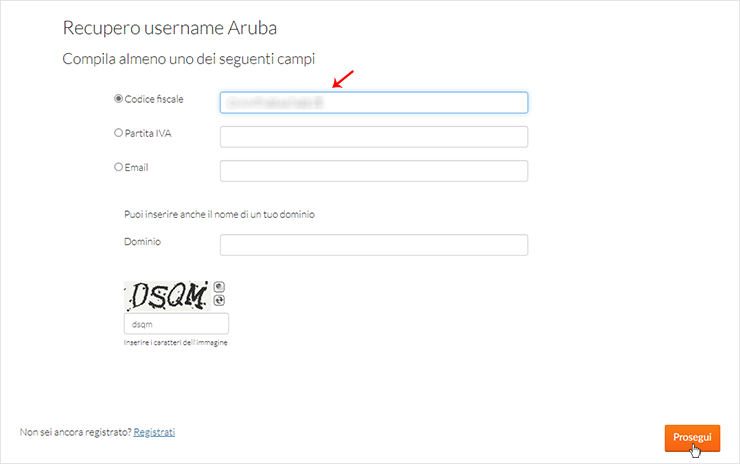Click the 'Inserire i caratteri dell'immagine' hint
This screenshot has width=740, height=464.
point(176,343)
